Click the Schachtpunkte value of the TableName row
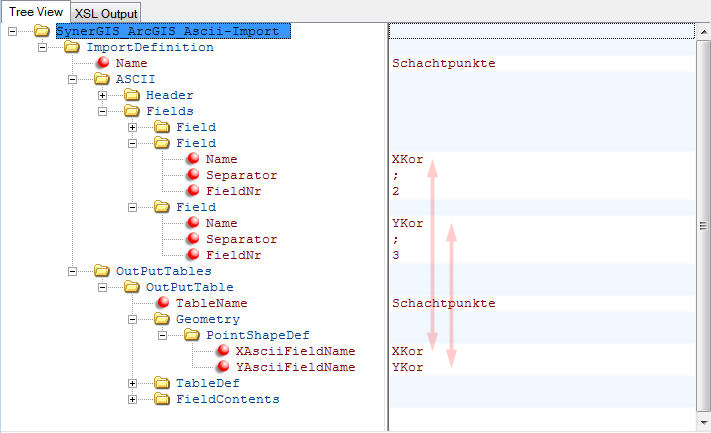This screenshot has width=711, height=433. pos(443,303)
